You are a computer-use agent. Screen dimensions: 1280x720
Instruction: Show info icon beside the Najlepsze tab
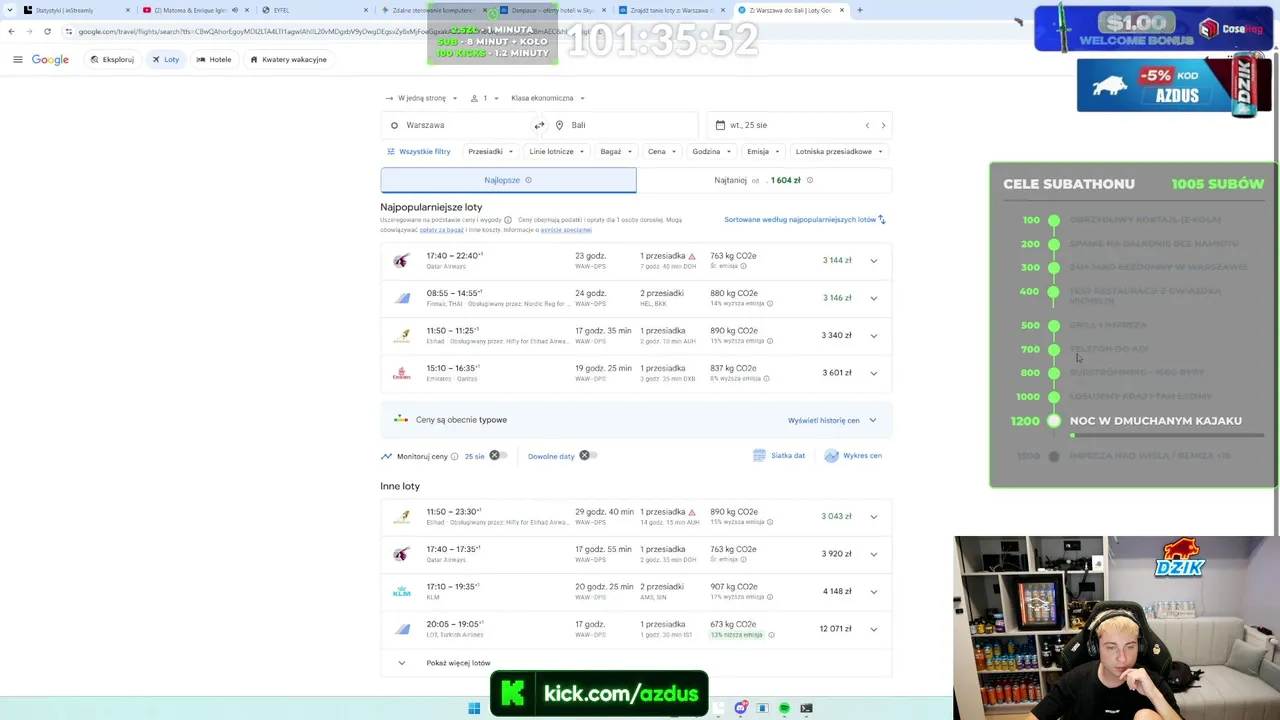point(528,180)
